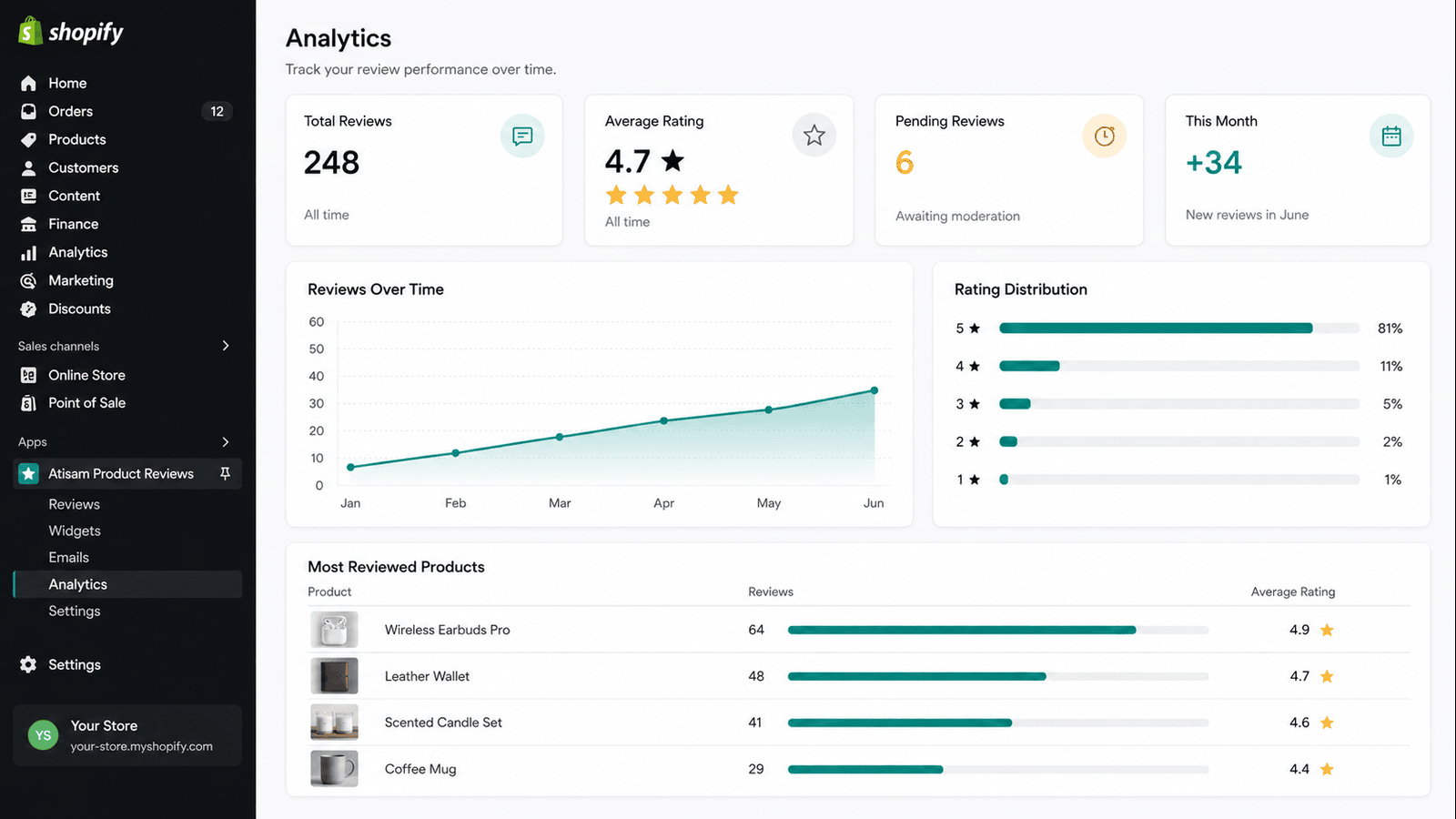Click the Jan data point on chart
Viewport: 1456px width, 819px height.
[351, 467]
